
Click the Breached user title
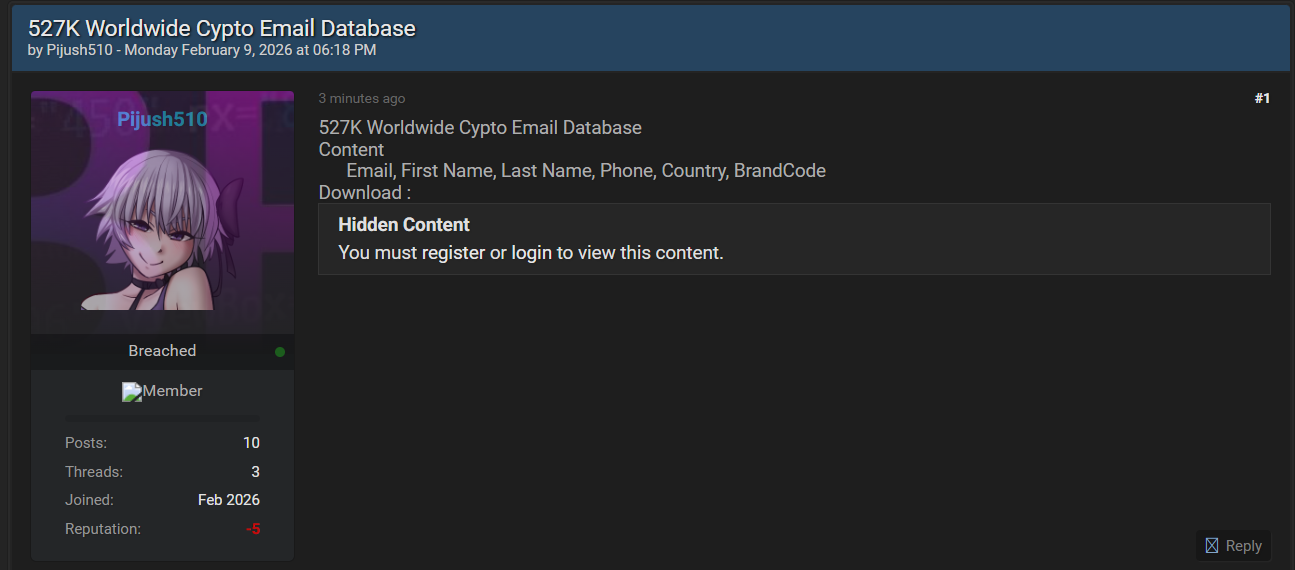click(162, 351)
